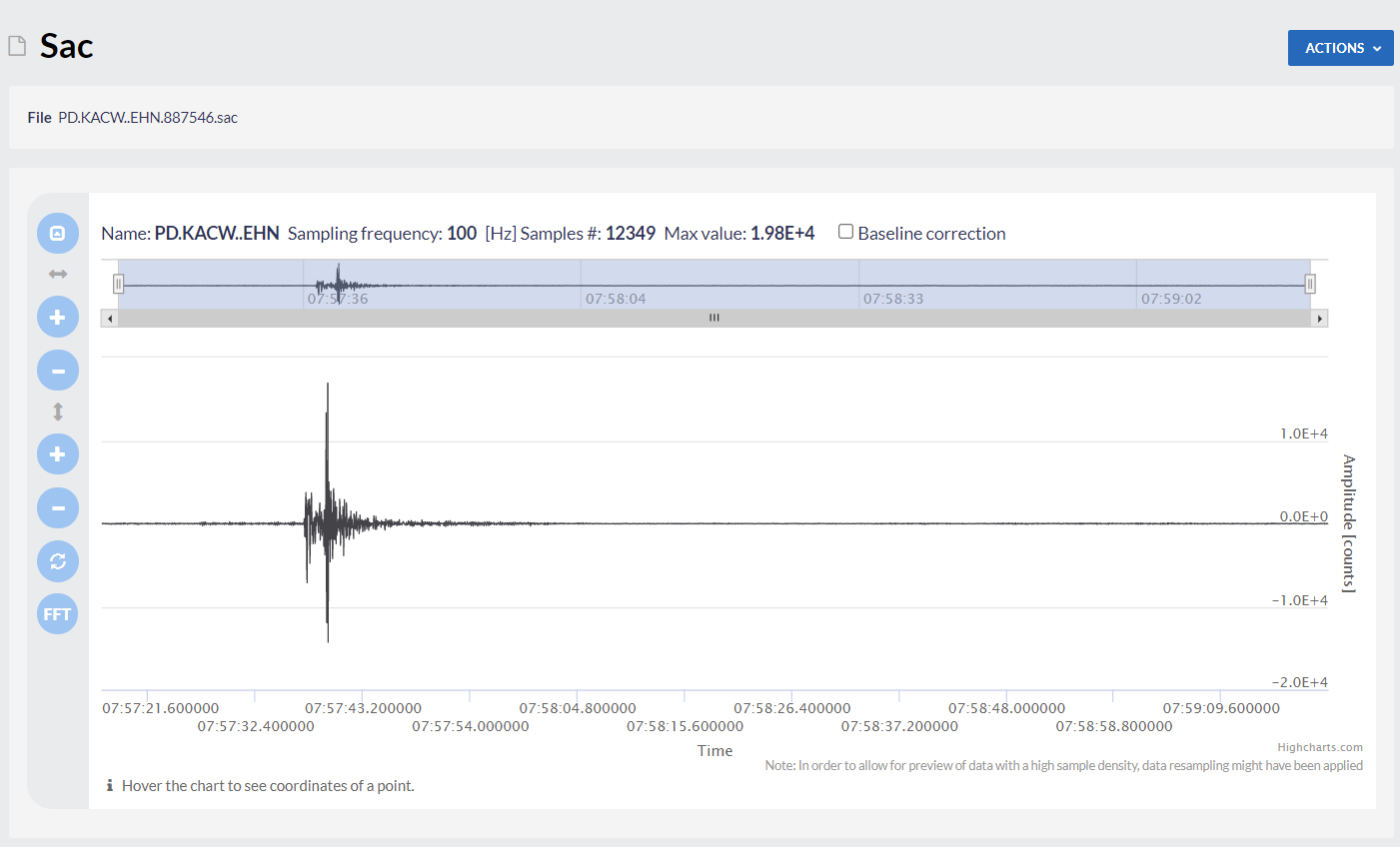Click the y-axis value 1.0E+4
The image size is (1400, 847).
pos(1304,433)
